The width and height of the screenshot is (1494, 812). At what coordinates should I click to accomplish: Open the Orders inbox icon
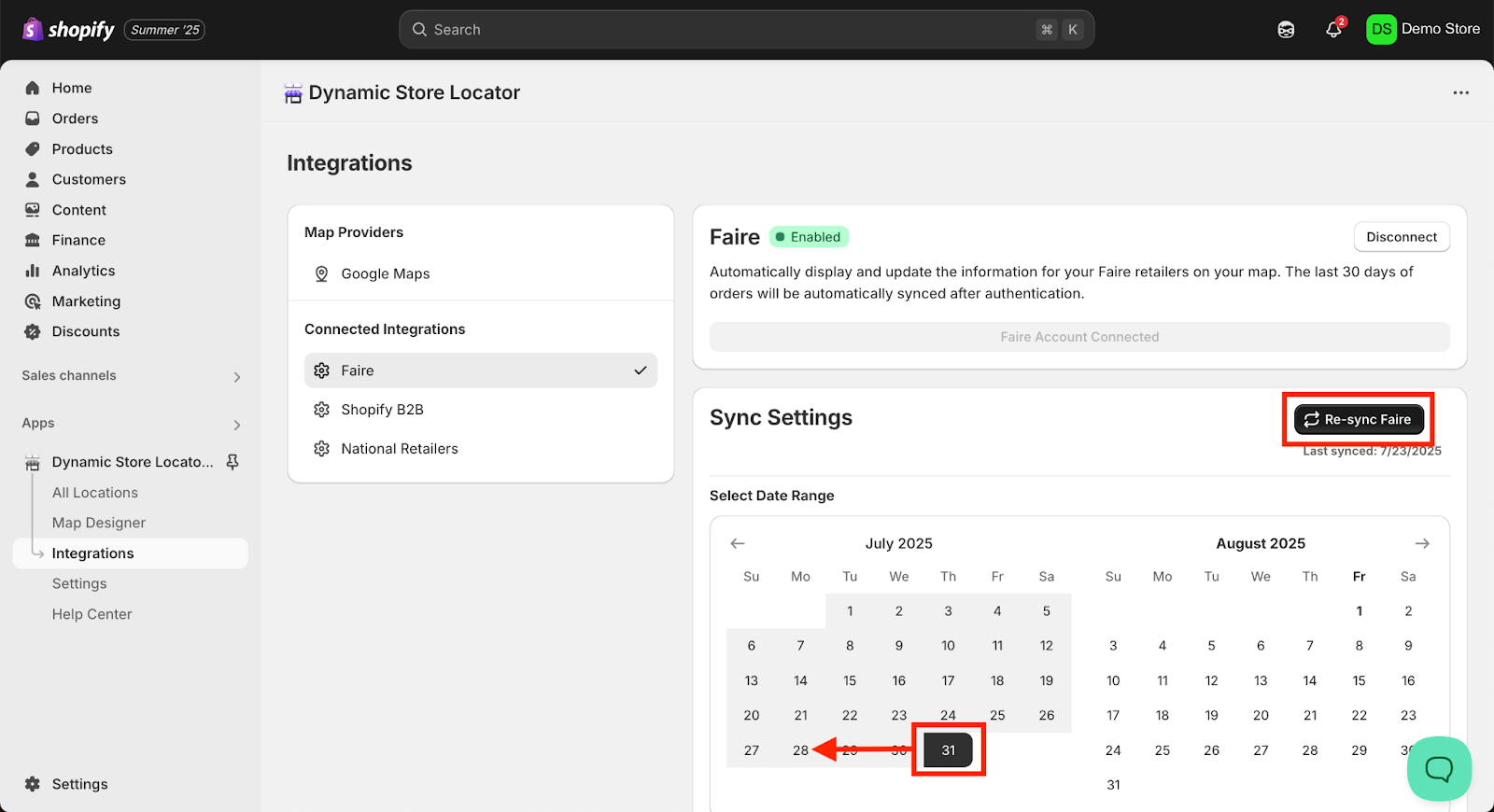(x=33, y=119)
